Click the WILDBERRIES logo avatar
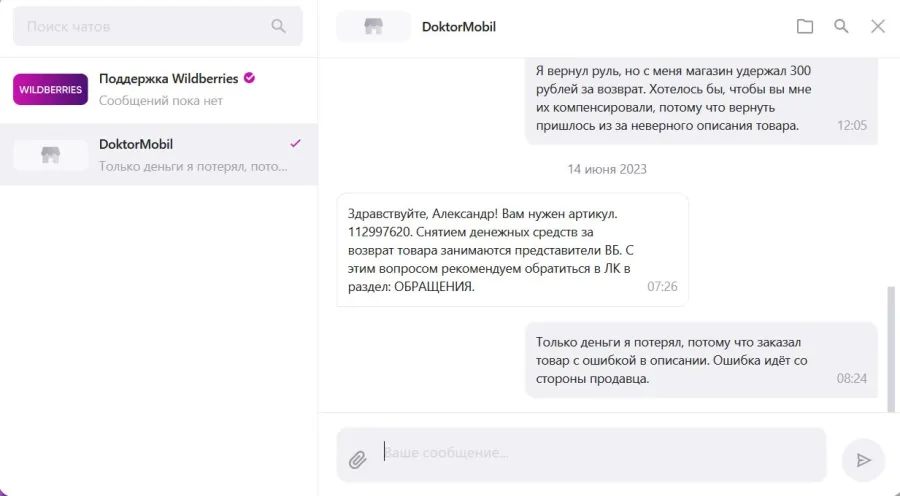 [51, 90]
